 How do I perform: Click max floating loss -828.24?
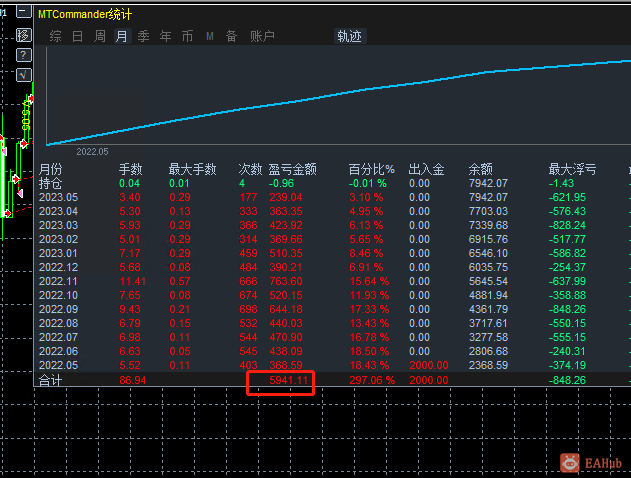pos(567,226)
